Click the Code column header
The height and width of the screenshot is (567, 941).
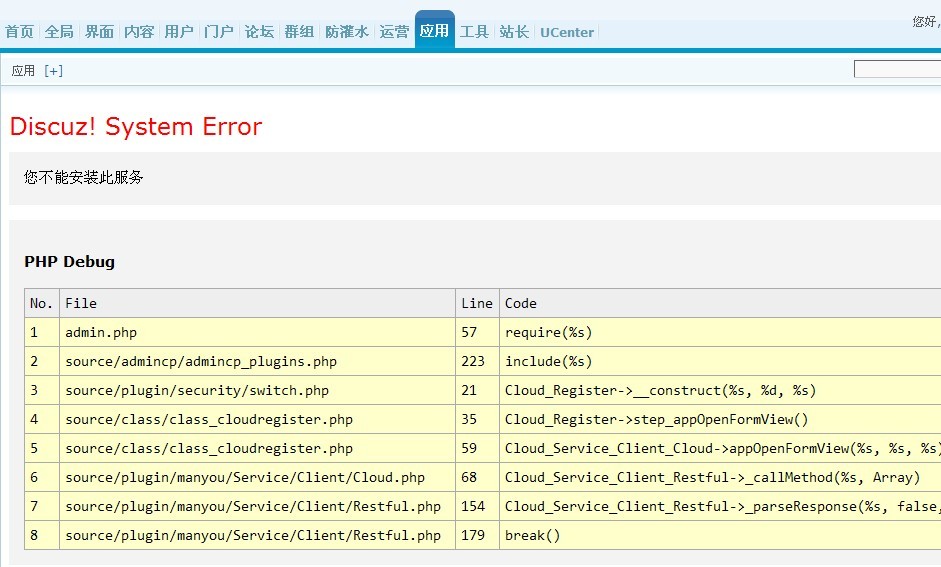pos(720,303)
